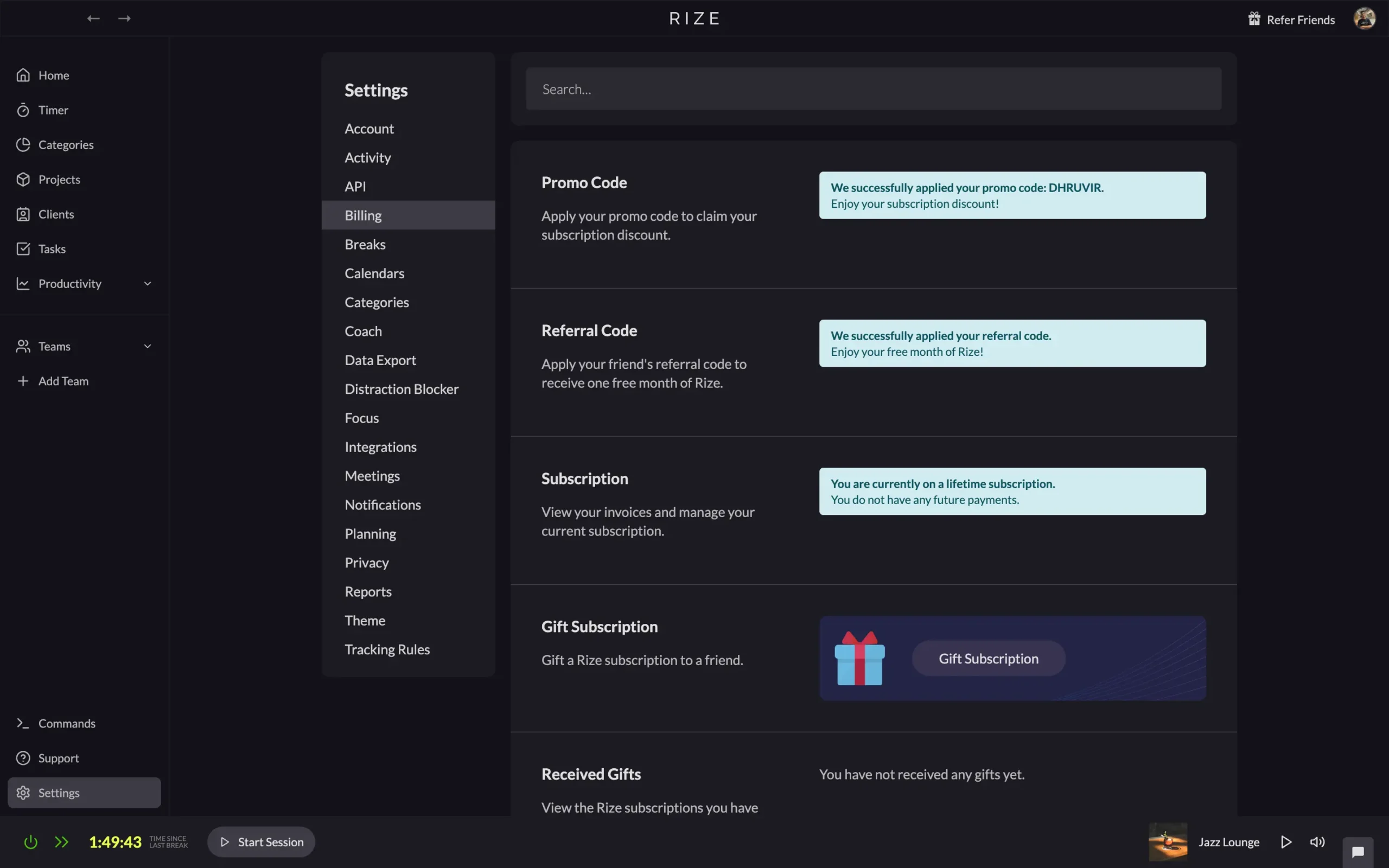Screen dimensions: 1389x868
Task: Click the Refer Friends gift icon
Action: pos(1254,19)
